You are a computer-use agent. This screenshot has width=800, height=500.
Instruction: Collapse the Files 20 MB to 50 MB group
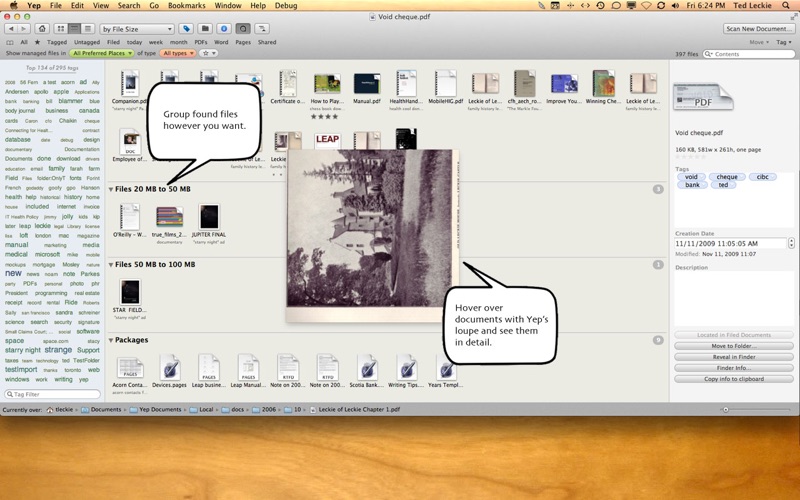click(111, 188)
